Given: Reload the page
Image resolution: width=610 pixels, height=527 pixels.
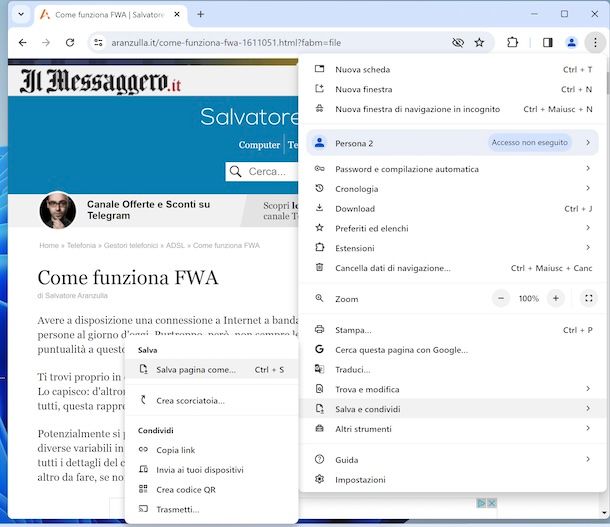Looking at the screenshot, I should tap(70, 42).
